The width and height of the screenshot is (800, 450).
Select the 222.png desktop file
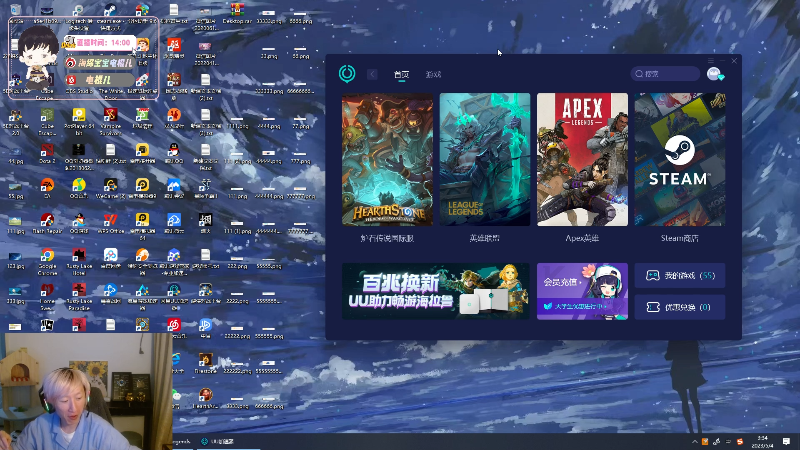click(237, 262)
